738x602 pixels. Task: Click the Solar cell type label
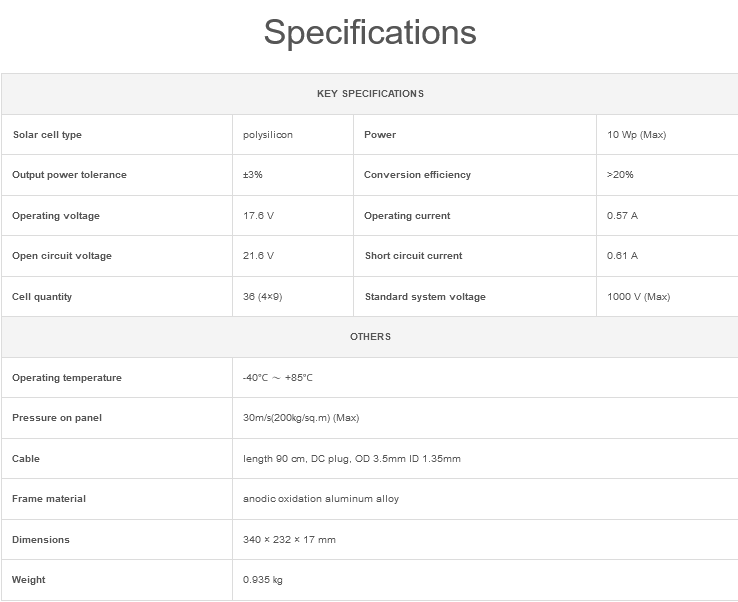pyautogui.click(x=47, y=135)
